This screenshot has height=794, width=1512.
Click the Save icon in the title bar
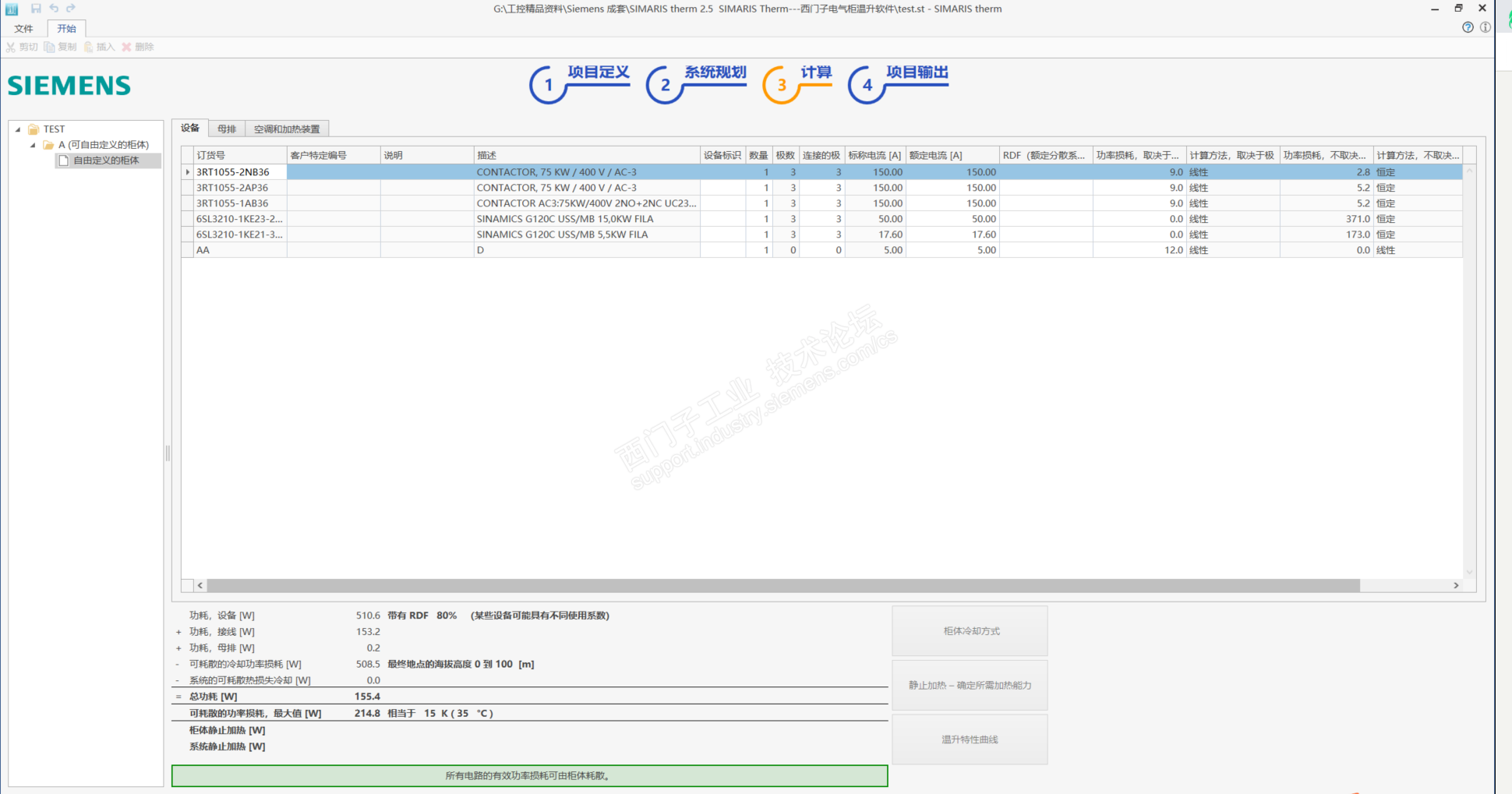[x=36, y=9]
